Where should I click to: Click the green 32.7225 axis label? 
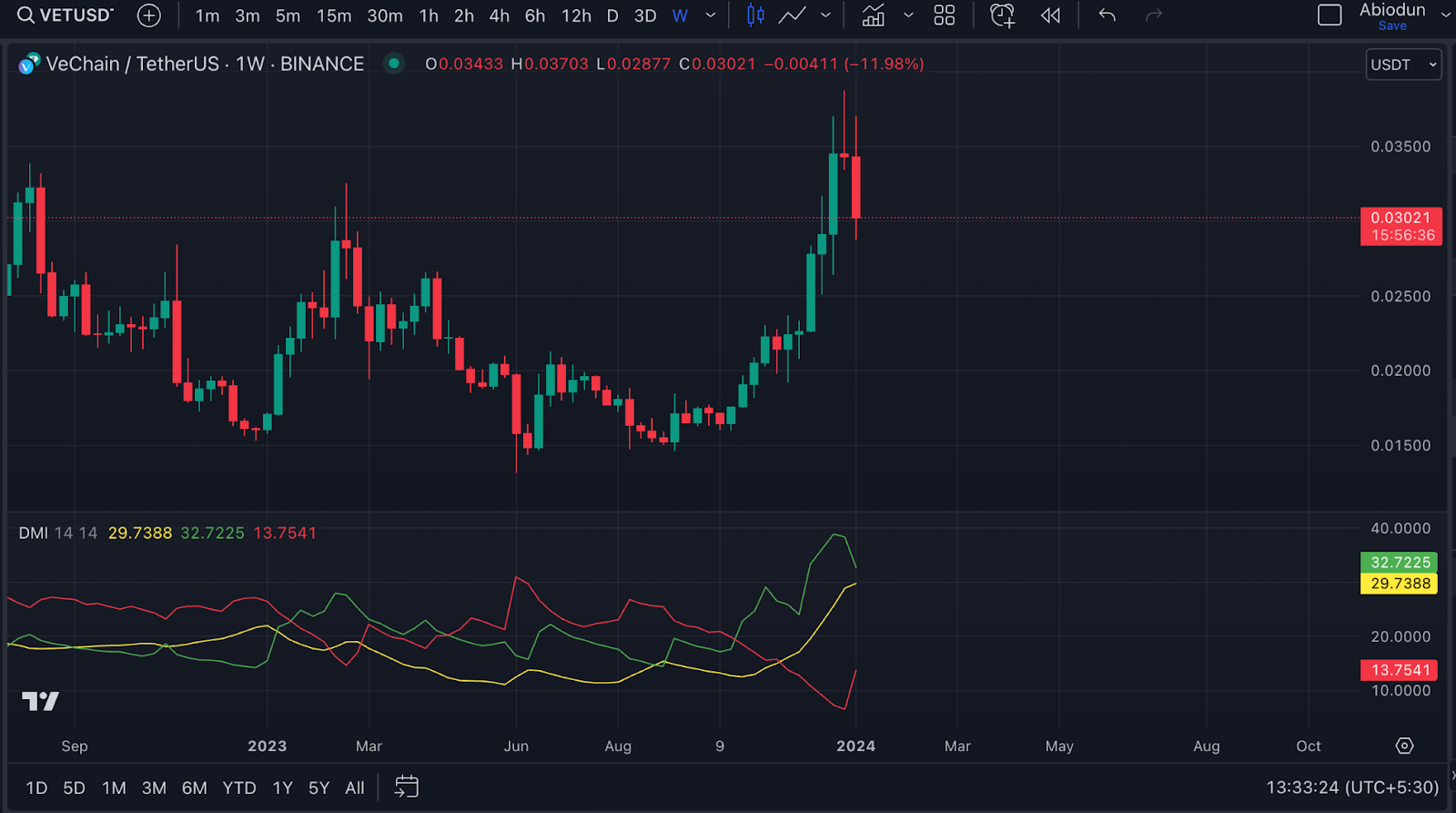click(1400, 563)
